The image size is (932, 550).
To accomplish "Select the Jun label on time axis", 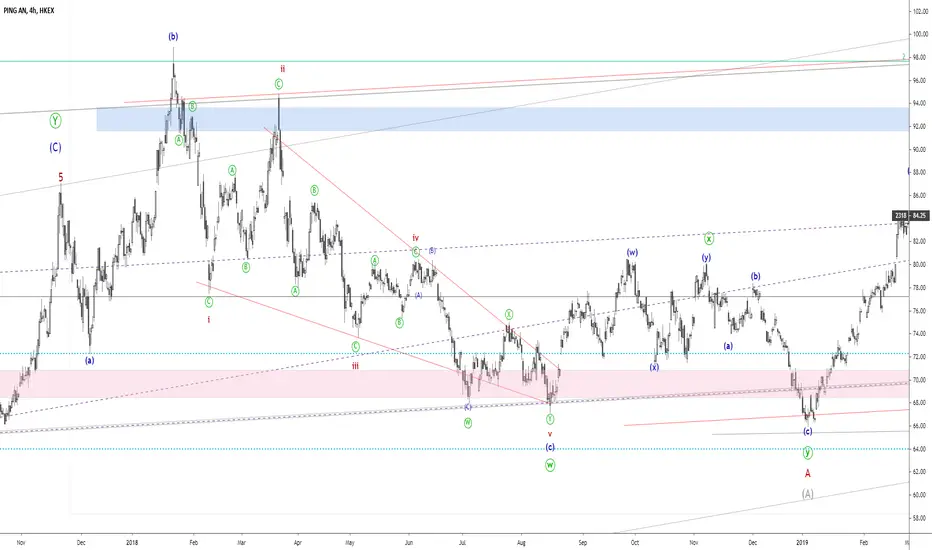I will (x=408, y=542).
